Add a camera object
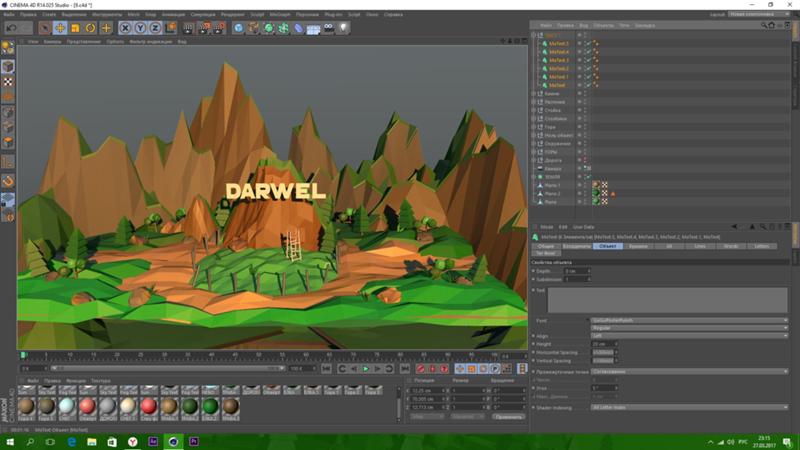The height and width of the screenshot is (450, 800). (x=329, y=28)
